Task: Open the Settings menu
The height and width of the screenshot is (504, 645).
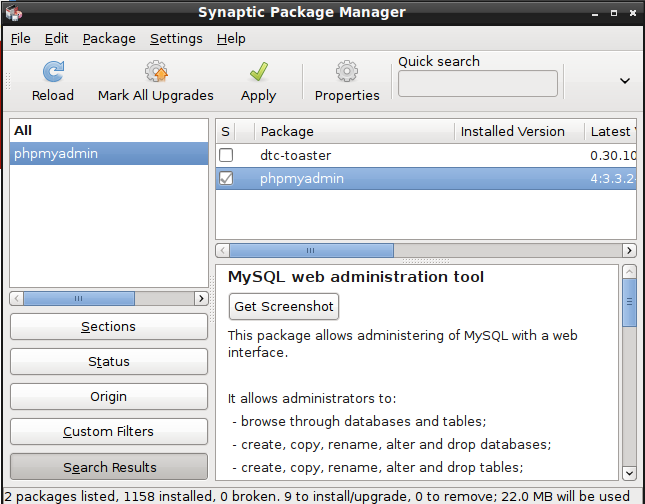Action: [176, 39]
